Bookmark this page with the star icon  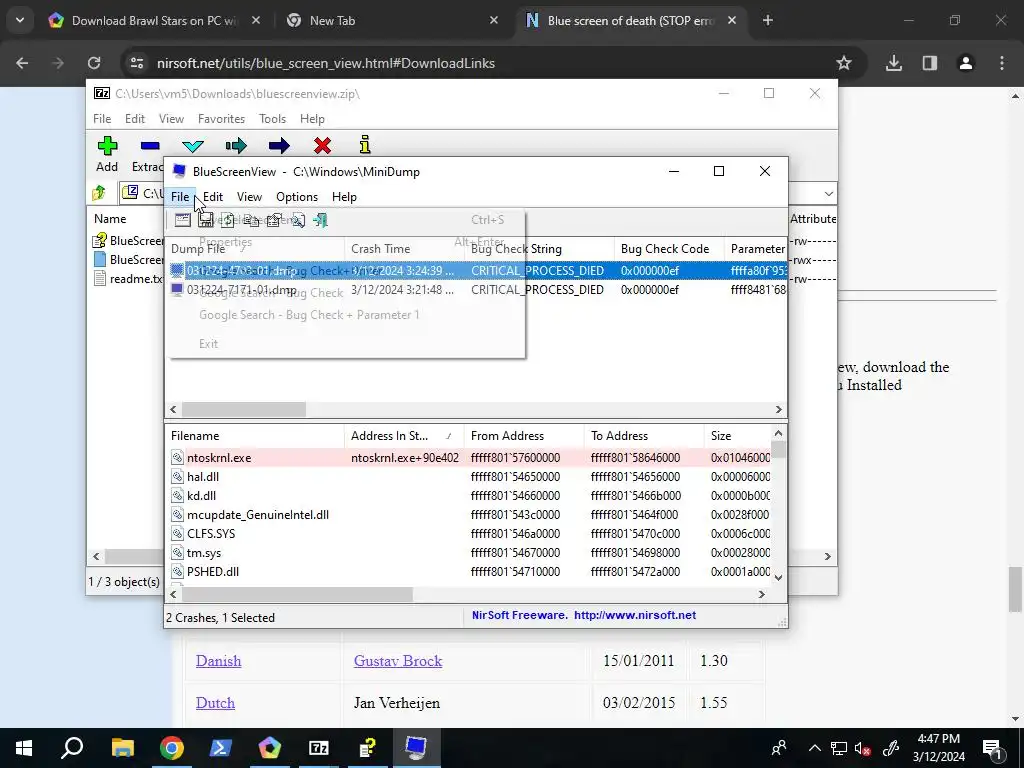click(844, 63)
